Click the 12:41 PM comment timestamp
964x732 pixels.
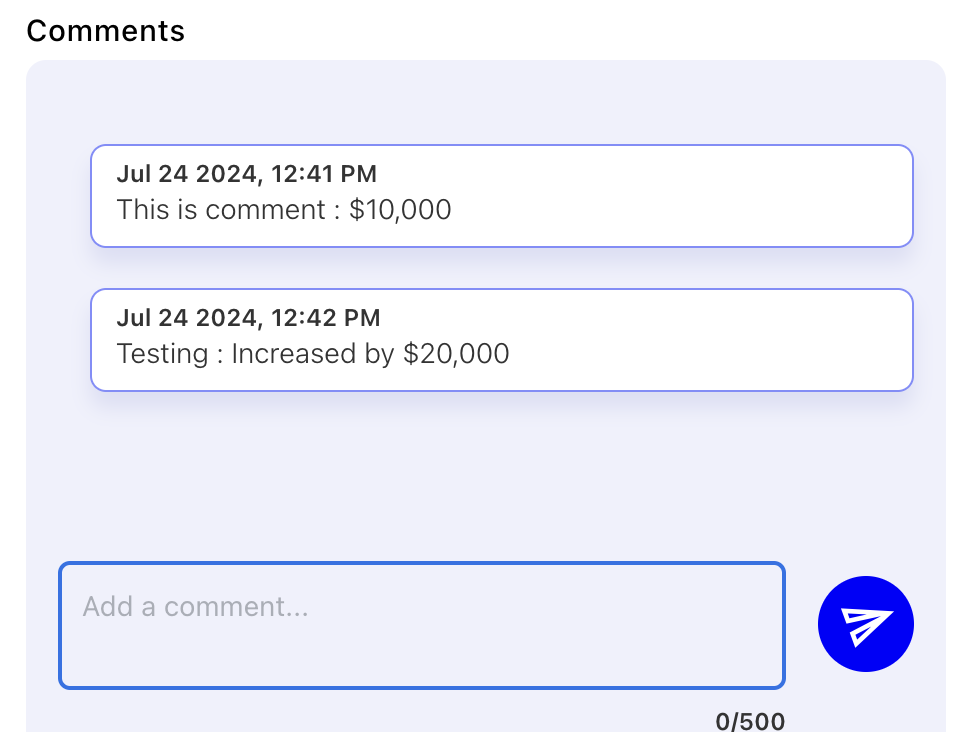[x=323, y=174]
